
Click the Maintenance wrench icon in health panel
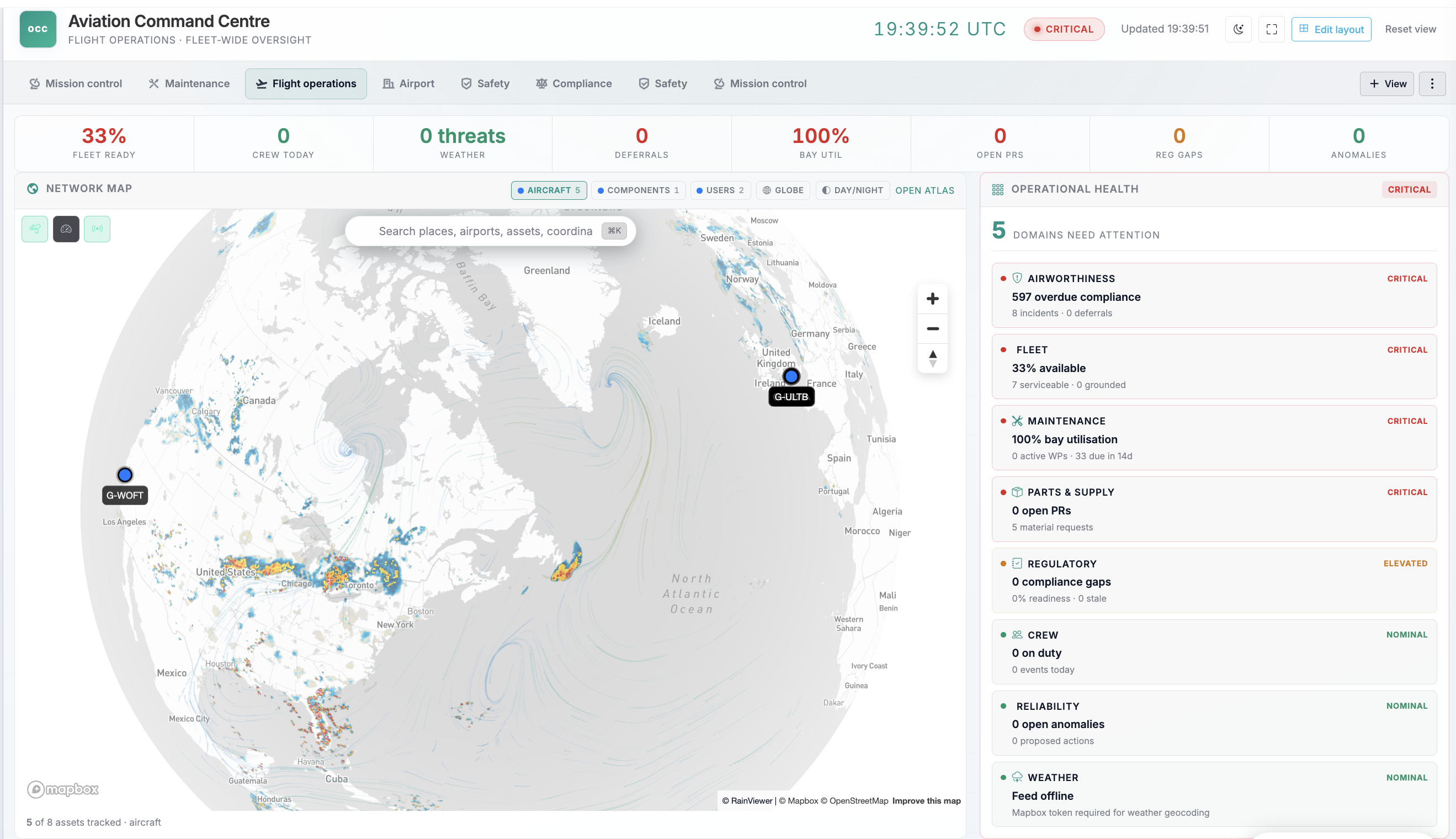click(1017, 421)
